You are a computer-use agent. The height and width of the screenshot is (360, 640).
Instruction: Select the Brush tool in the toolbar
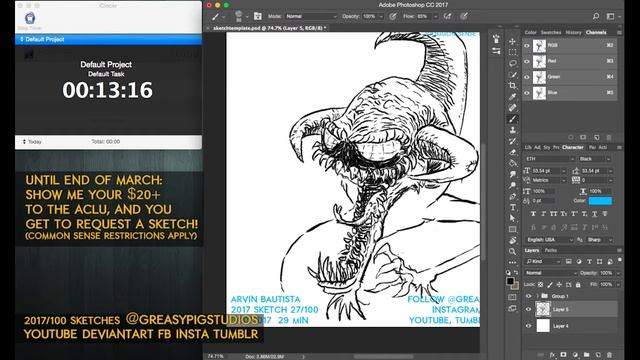(512, 119)
